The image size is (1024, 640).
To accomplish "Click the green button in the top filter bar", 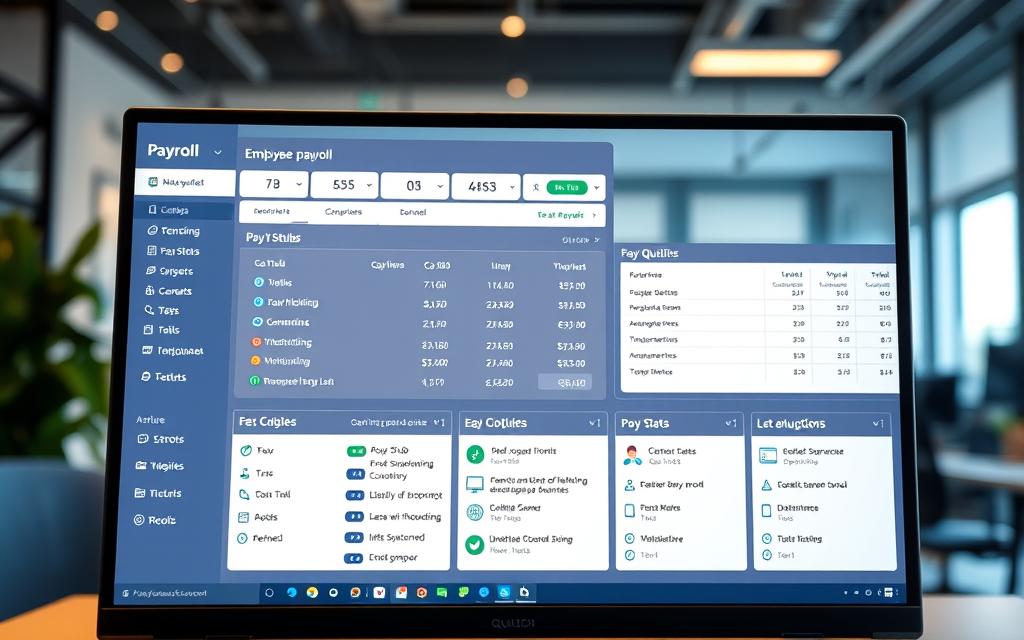I will [x=566, y=187].
